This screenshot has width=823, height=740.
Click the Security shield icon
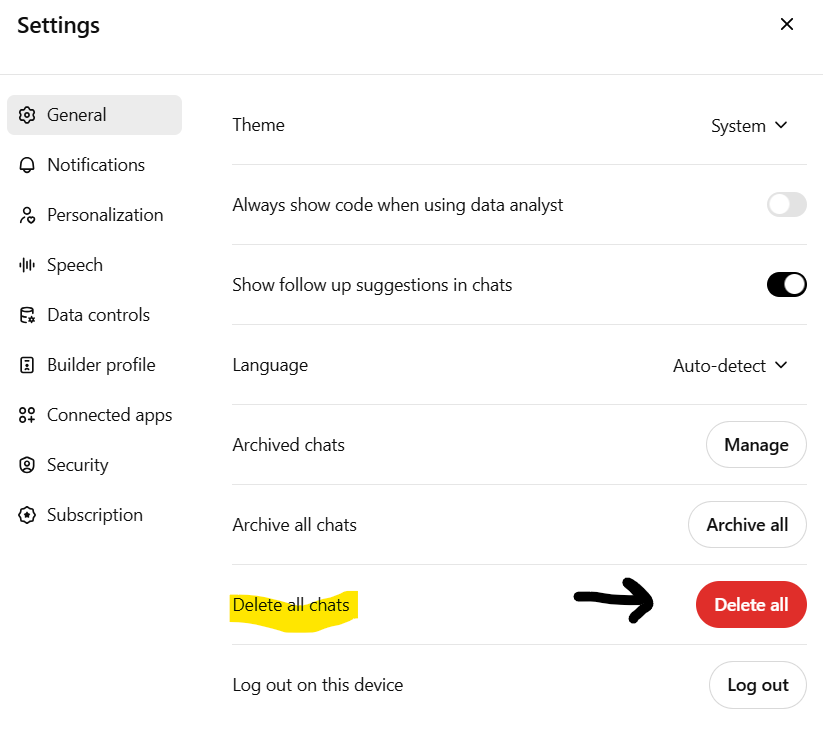pos(27,465)
